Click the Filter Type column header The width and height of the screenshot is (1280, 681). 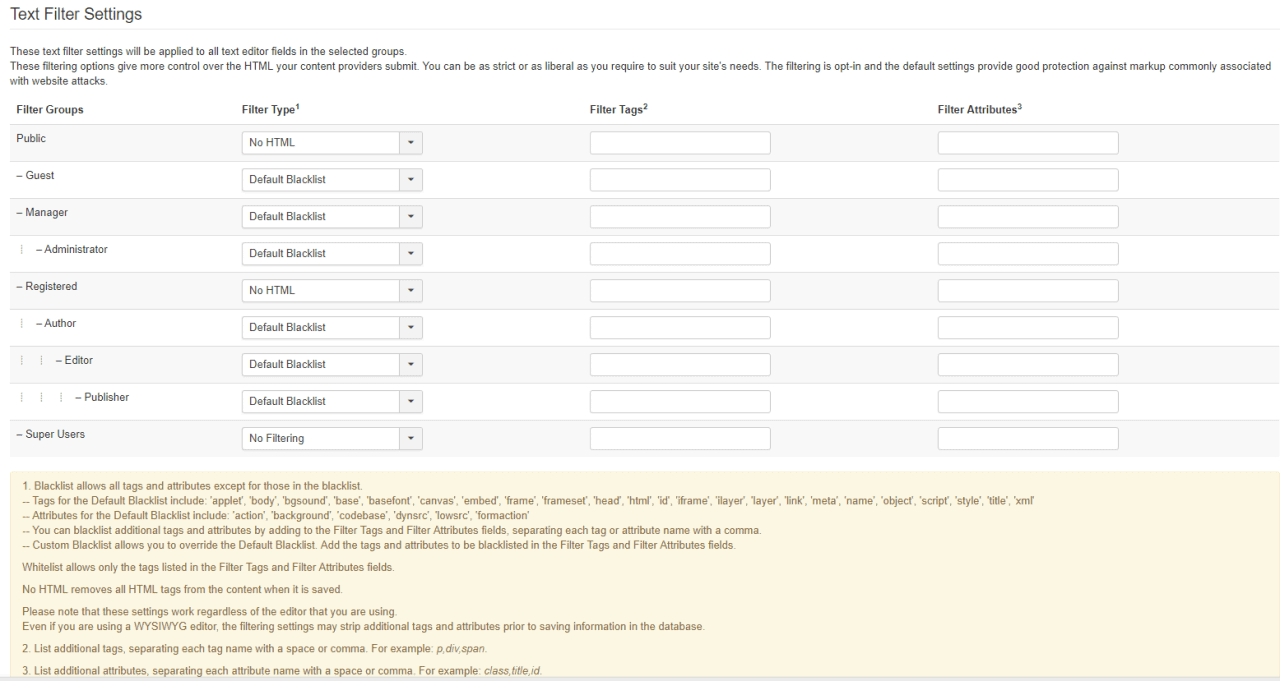pos(271,109)
